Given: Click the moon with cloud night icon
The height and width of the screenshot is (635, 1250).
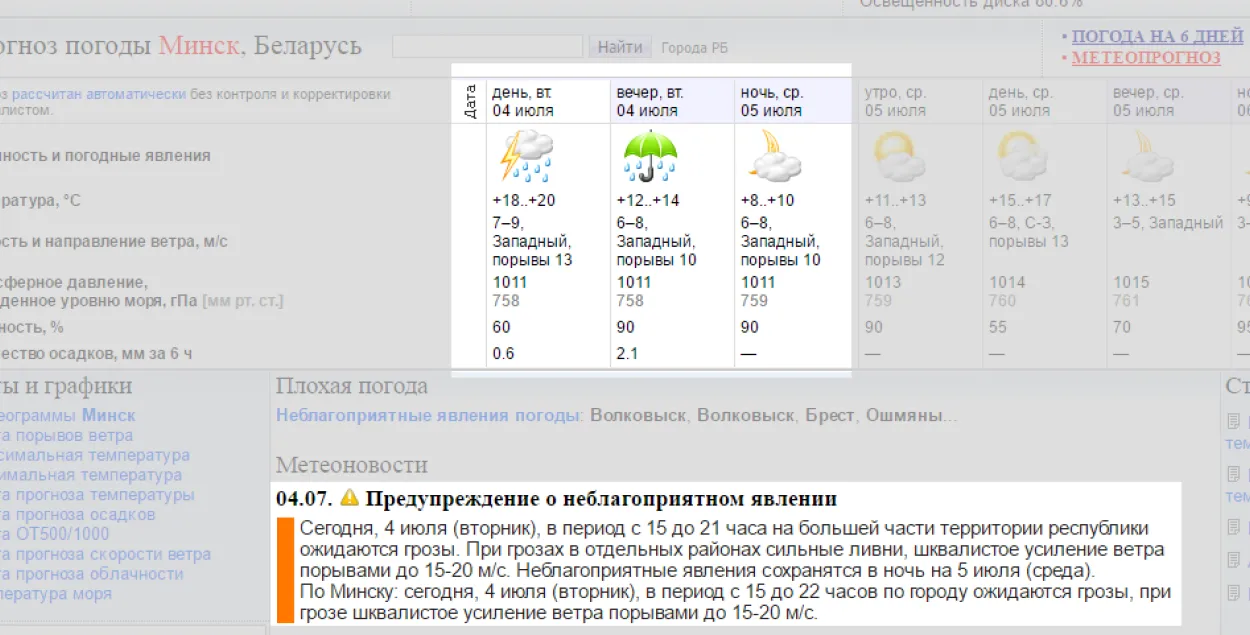Looking at the screenshot, I should [x=773, y=155].
